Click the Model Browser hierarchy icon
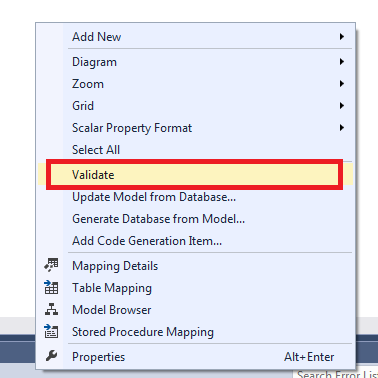 (51, 309)
